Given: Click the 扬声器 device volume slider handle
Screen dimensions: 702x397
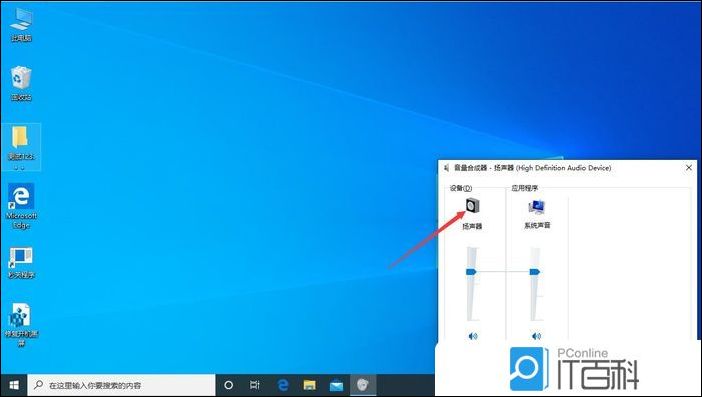Looking at the screenshot, I should pyautogui.click(x=471, y=272).
